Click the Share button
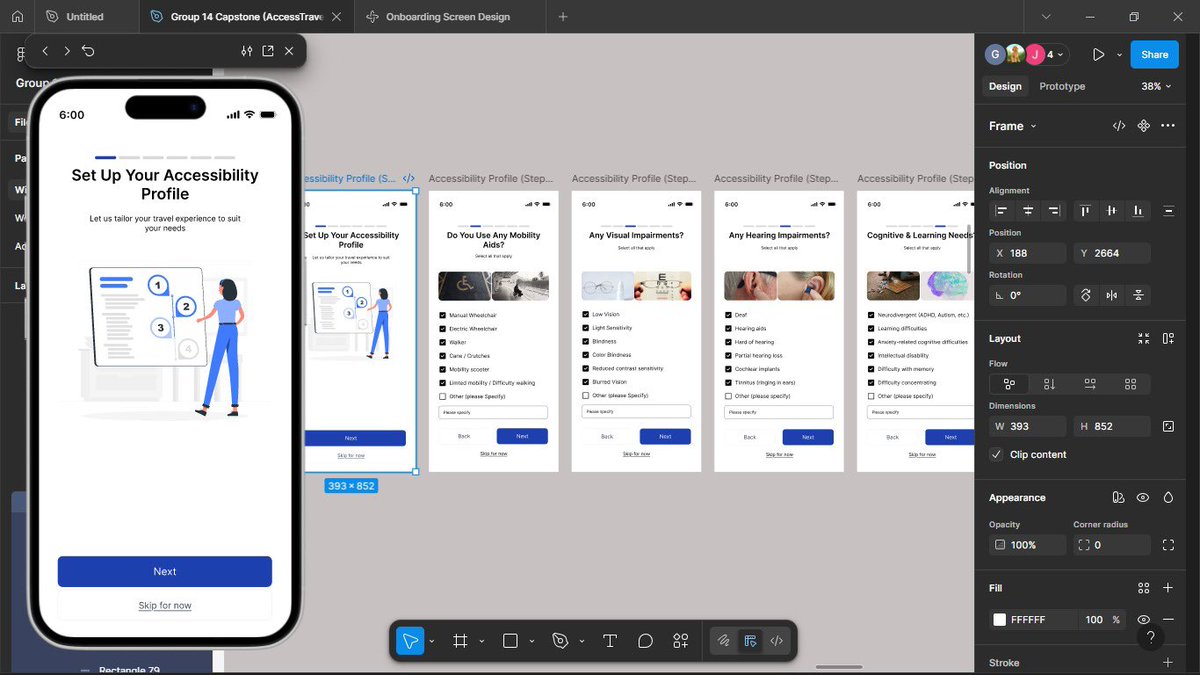The height and width of the screenshot is (675, 1200). [1155, 55]
